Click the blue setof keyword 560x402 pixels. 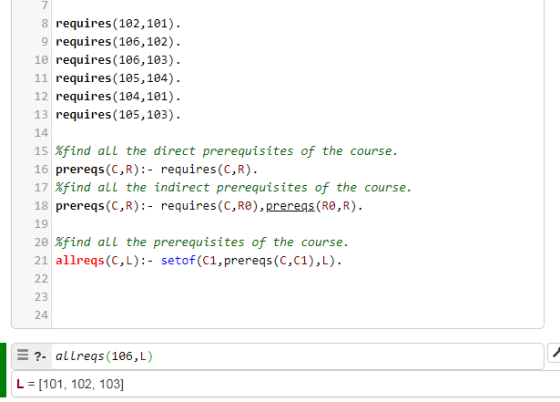178,261
